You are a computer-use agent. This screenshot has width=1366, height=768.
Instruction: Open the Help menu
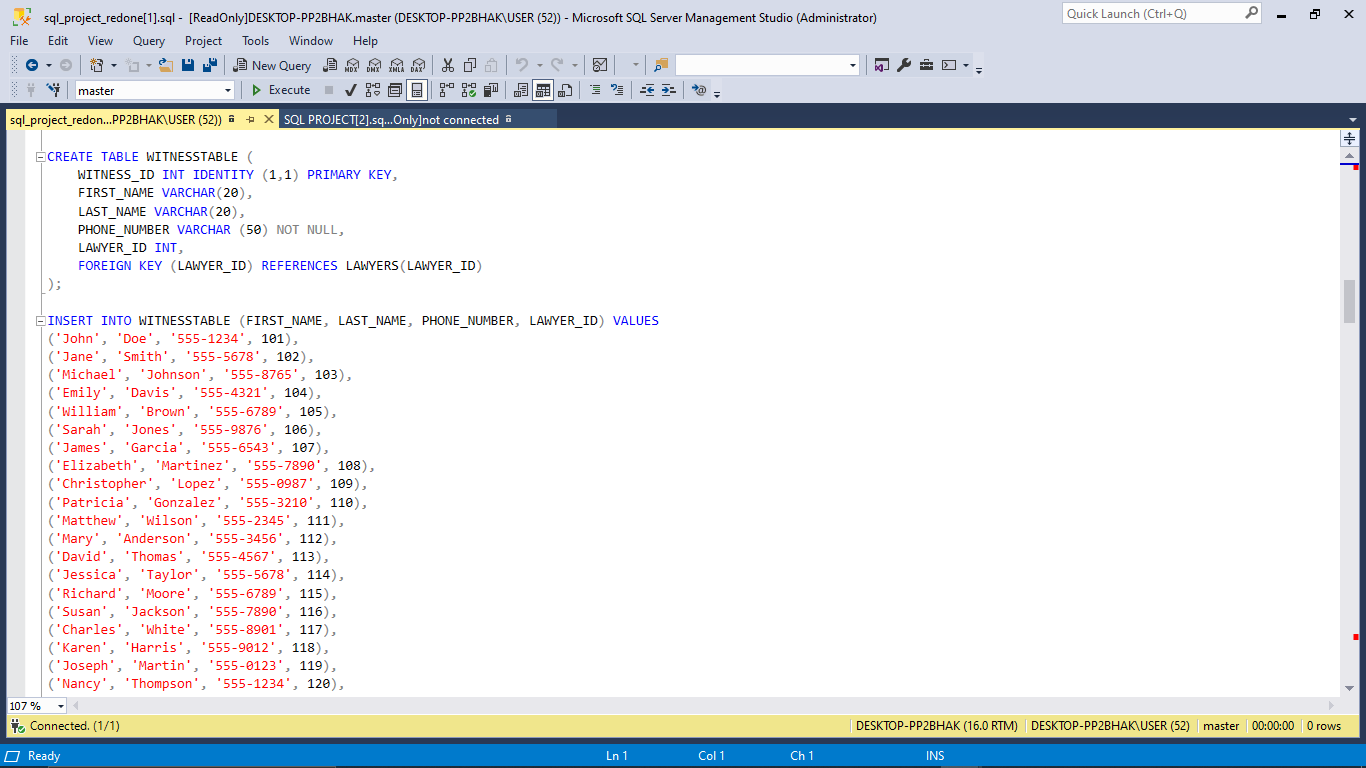[x=365, y=41]
